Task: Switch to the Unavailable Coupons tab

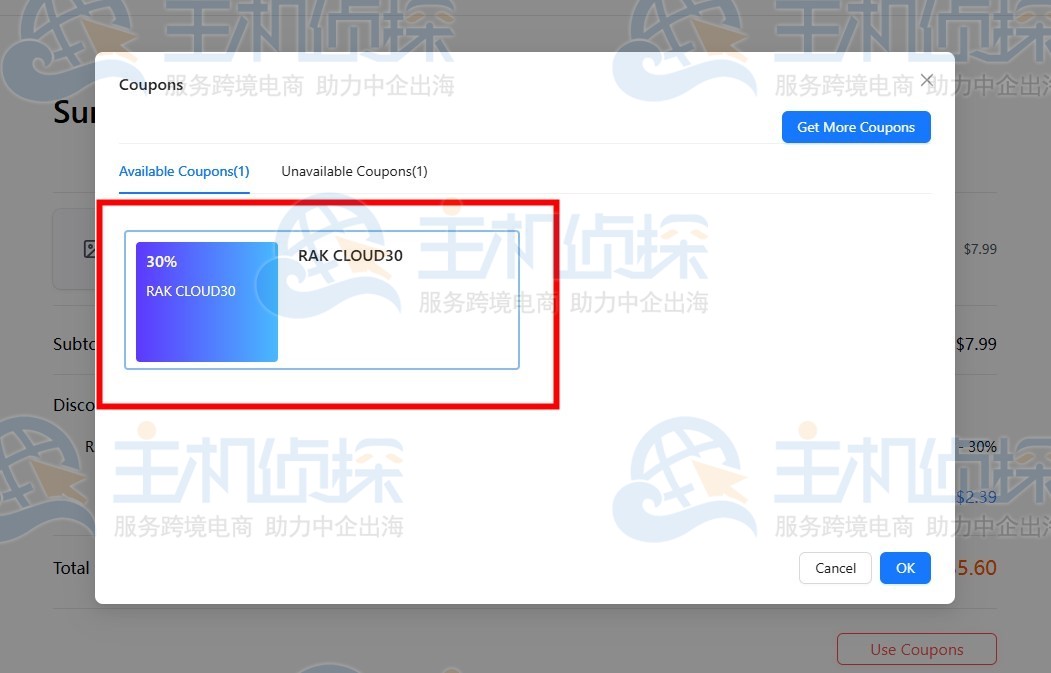Action: [x=354, y=171]
